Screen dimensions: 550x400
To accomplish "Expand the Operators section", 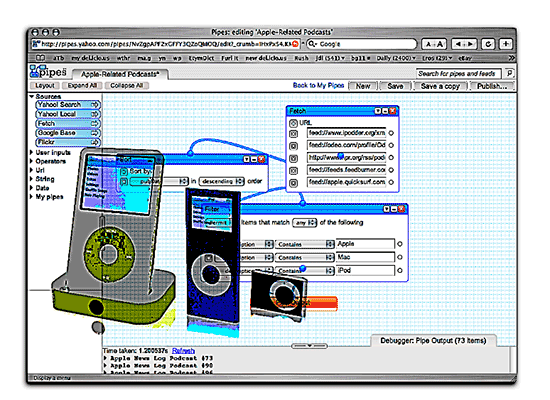I will [x=32, y=161].
